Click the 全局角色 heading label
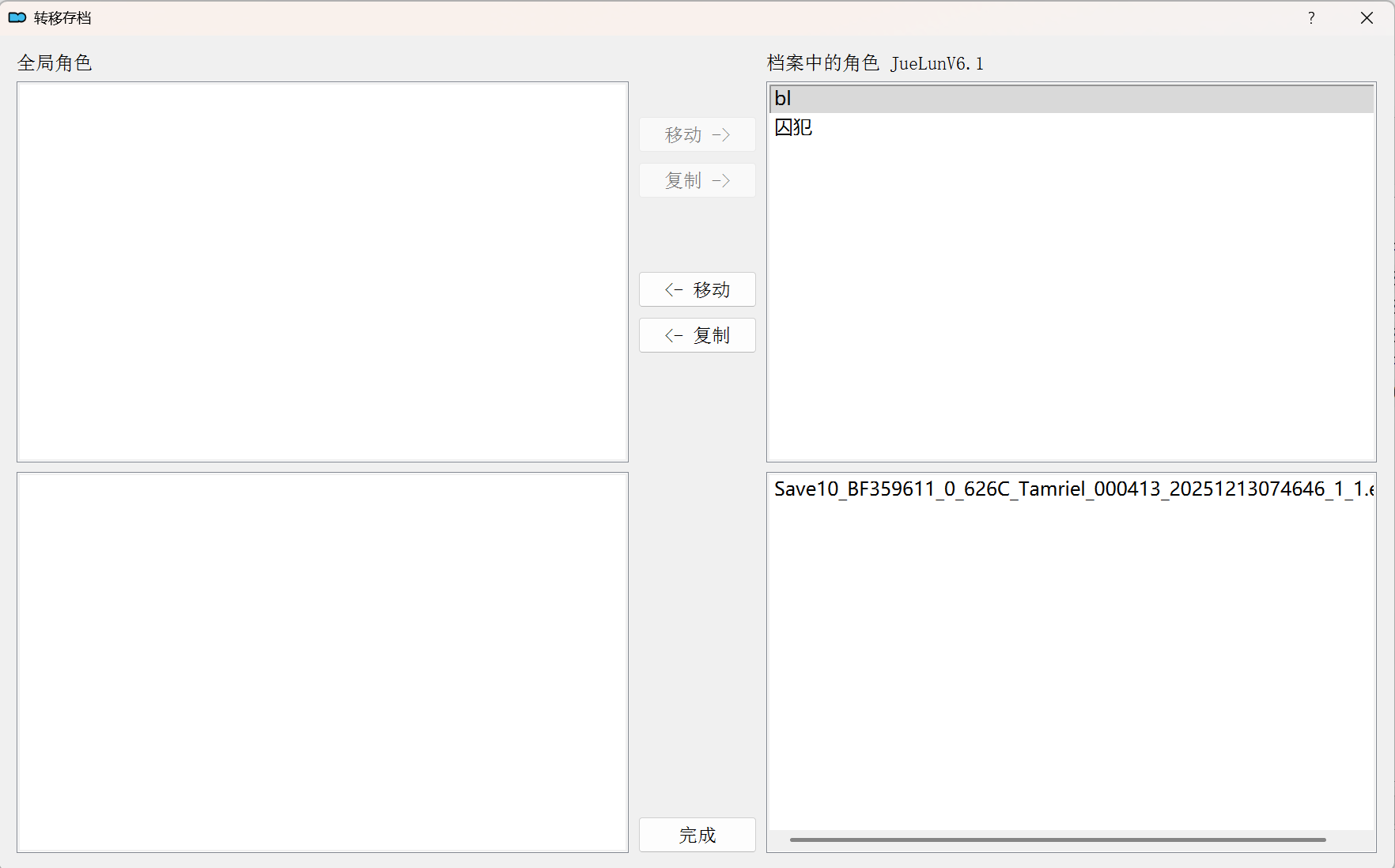This screenshot has height=868, width=1395. [x=55, y=63]
